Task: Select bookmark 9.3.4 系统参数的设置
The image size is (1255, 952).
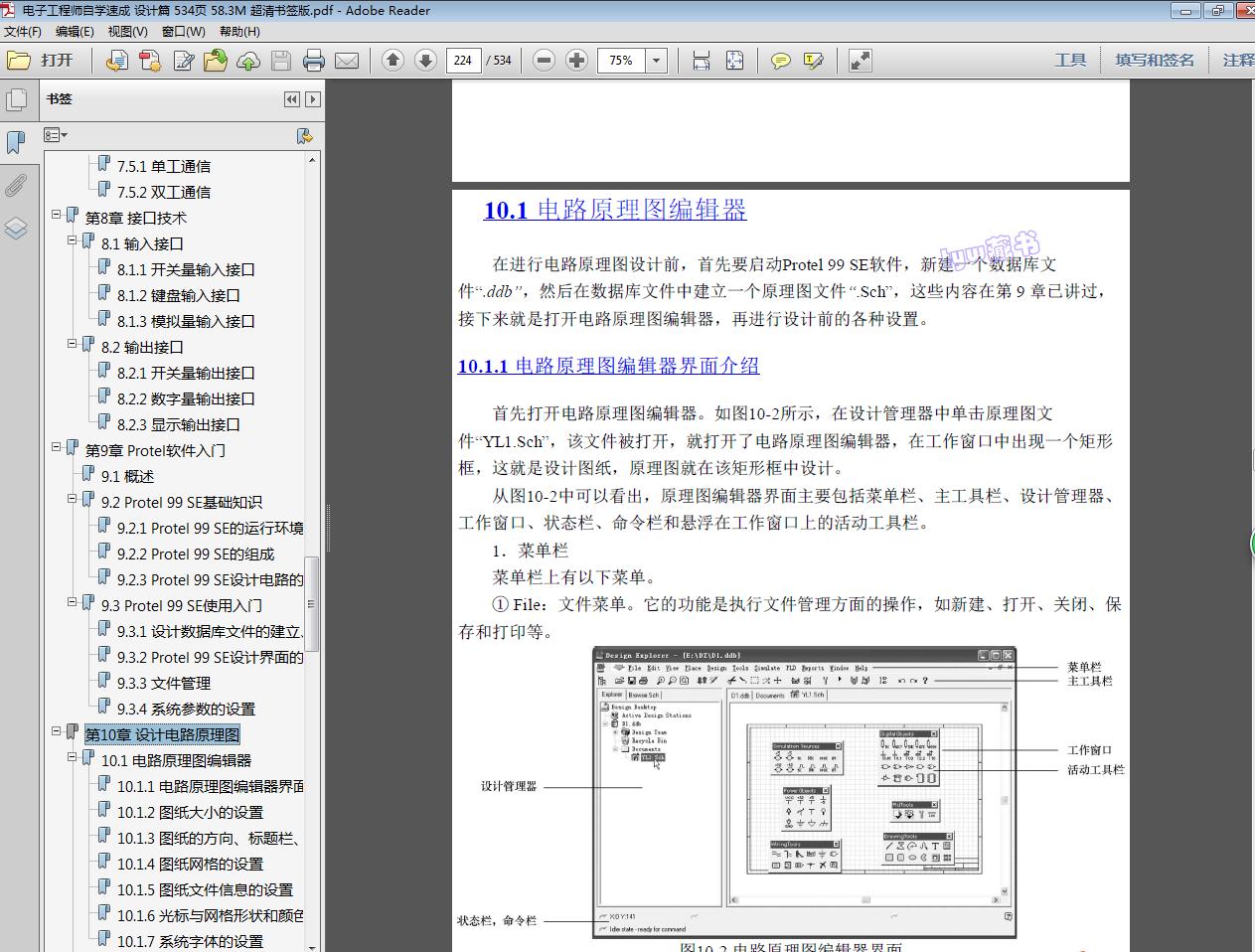Action: tap(186, 709)
